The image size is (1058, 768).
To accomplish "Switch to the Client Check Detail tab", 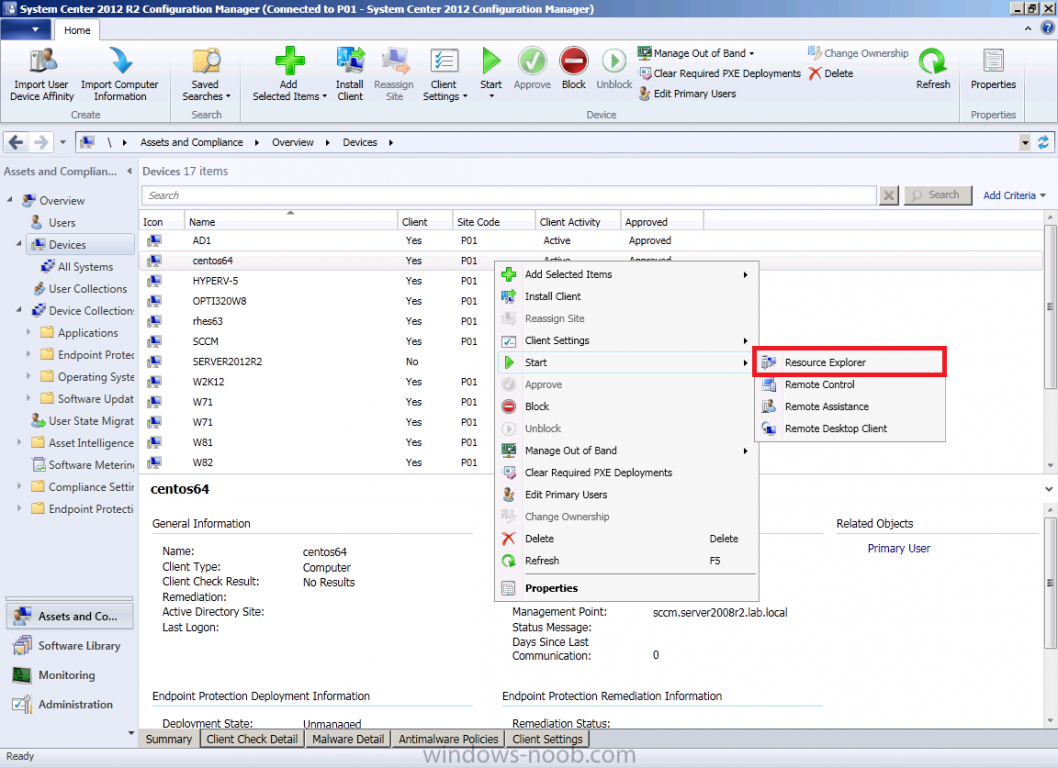I will pos(252,739).
